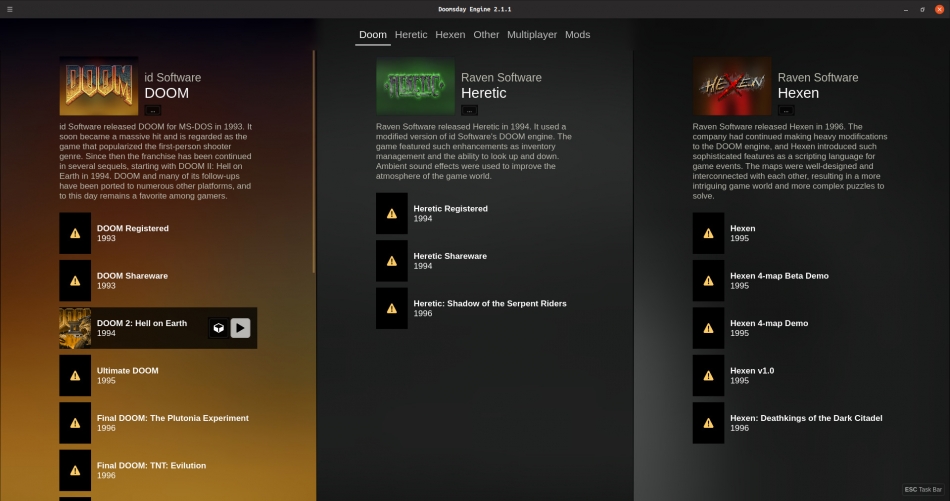This screenshot has width=950, height=501.
Task: Click warning icon beside Hexen 1995 entry
Action: pos(708,233)
